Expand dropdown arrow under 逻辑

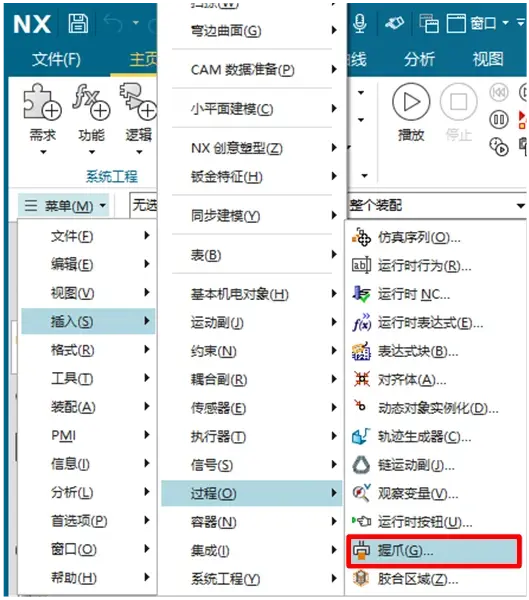[x=139, y=152]
